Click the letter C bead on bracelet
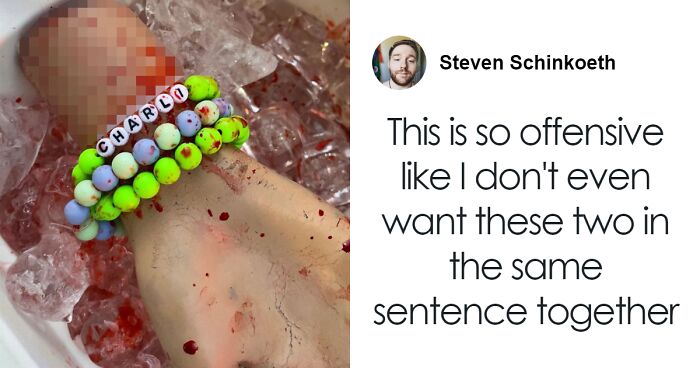Screen dimensions: 700x368 pos(105,147)
